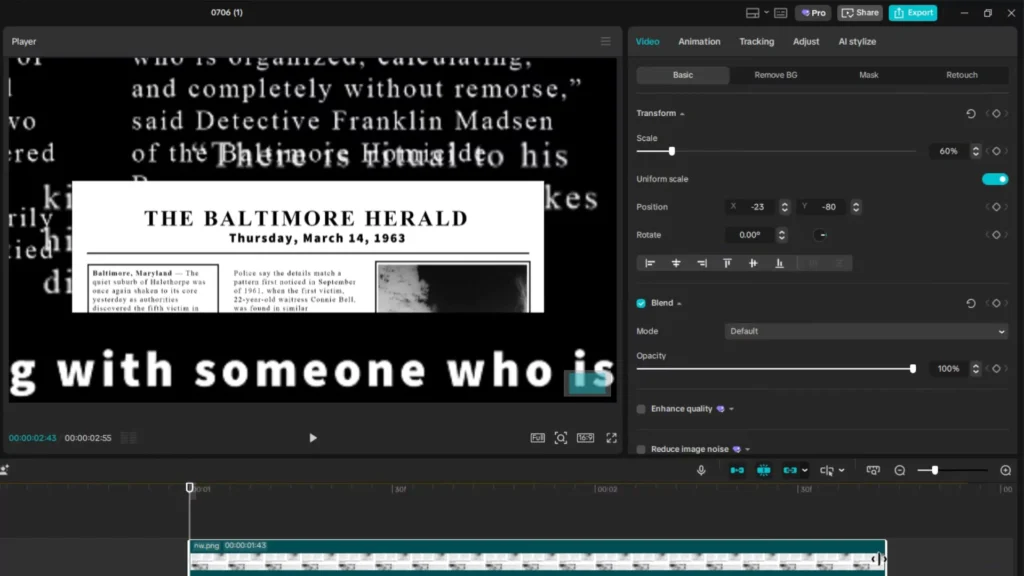The image size is (1024, 576).
Task: Toggle main track magnet in timeline
Action: (x=737, y=470)
